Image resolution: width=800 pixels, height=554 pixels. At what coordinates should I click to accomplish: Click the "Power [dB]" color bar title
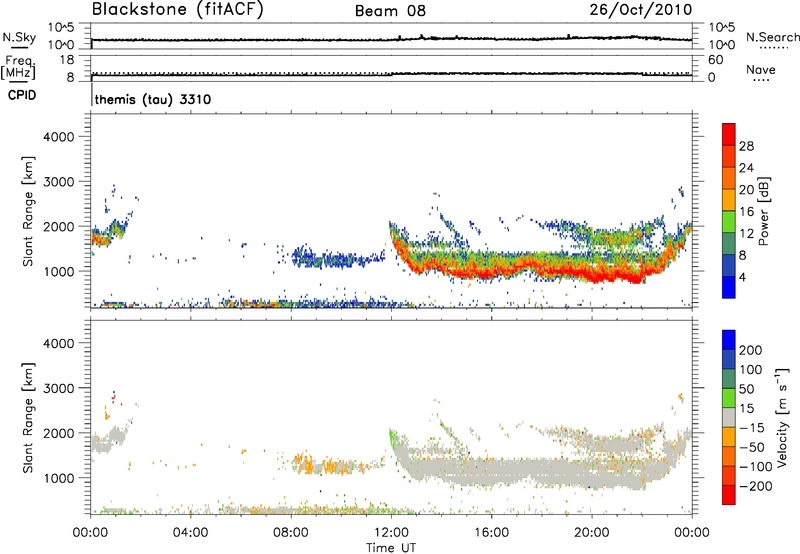[x=764, y=211]
